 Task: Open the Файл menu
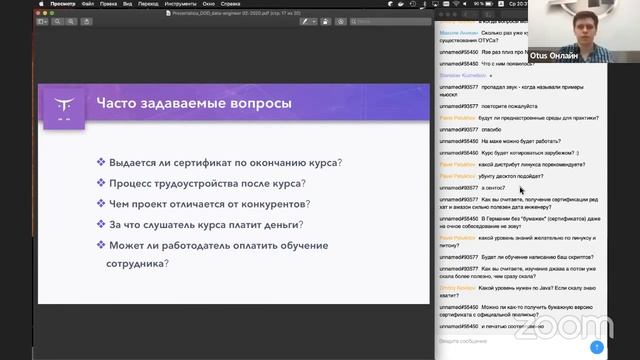(88, 4)
